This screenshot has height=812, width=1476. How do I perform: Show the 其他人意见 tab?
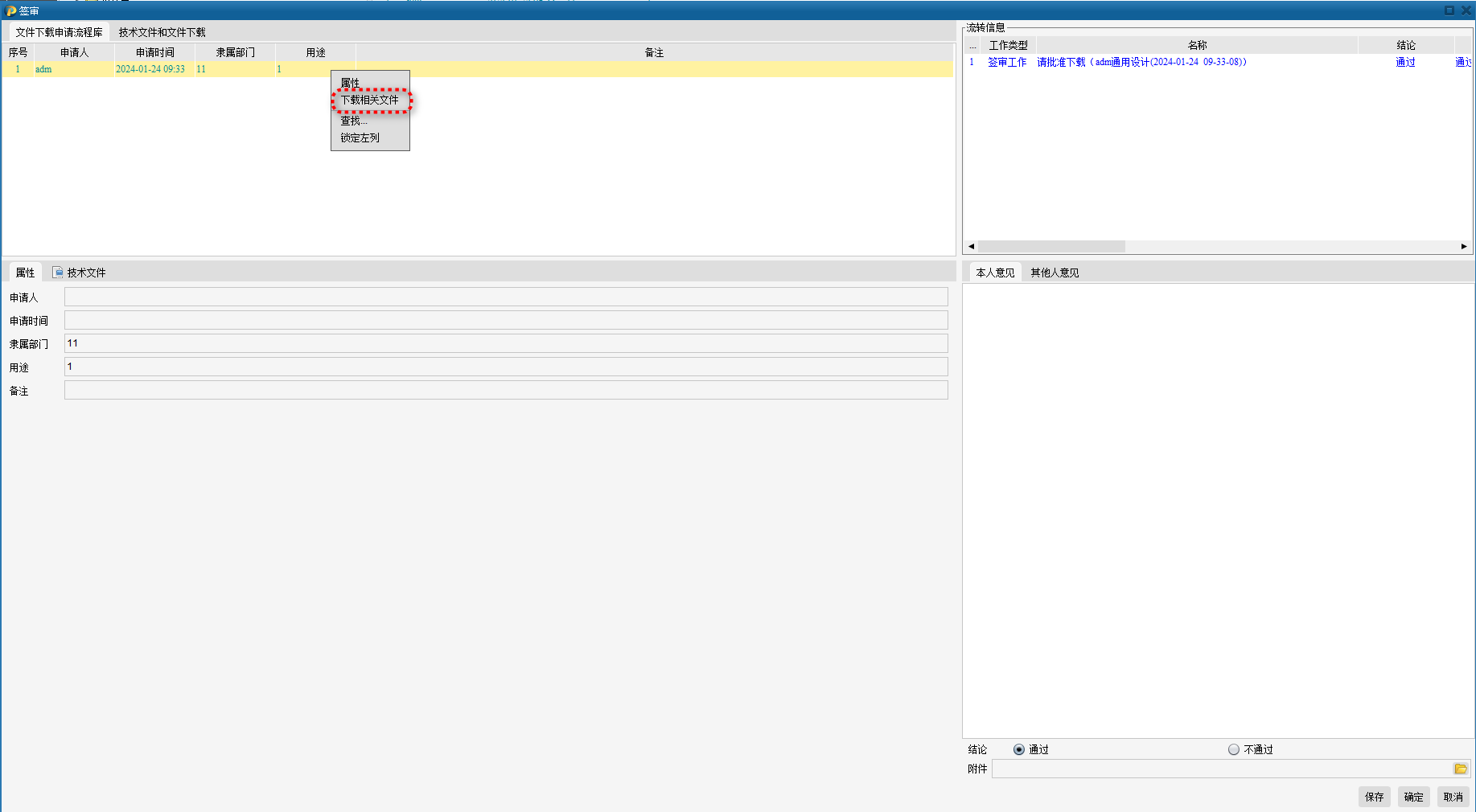(x=1055, y=273)
